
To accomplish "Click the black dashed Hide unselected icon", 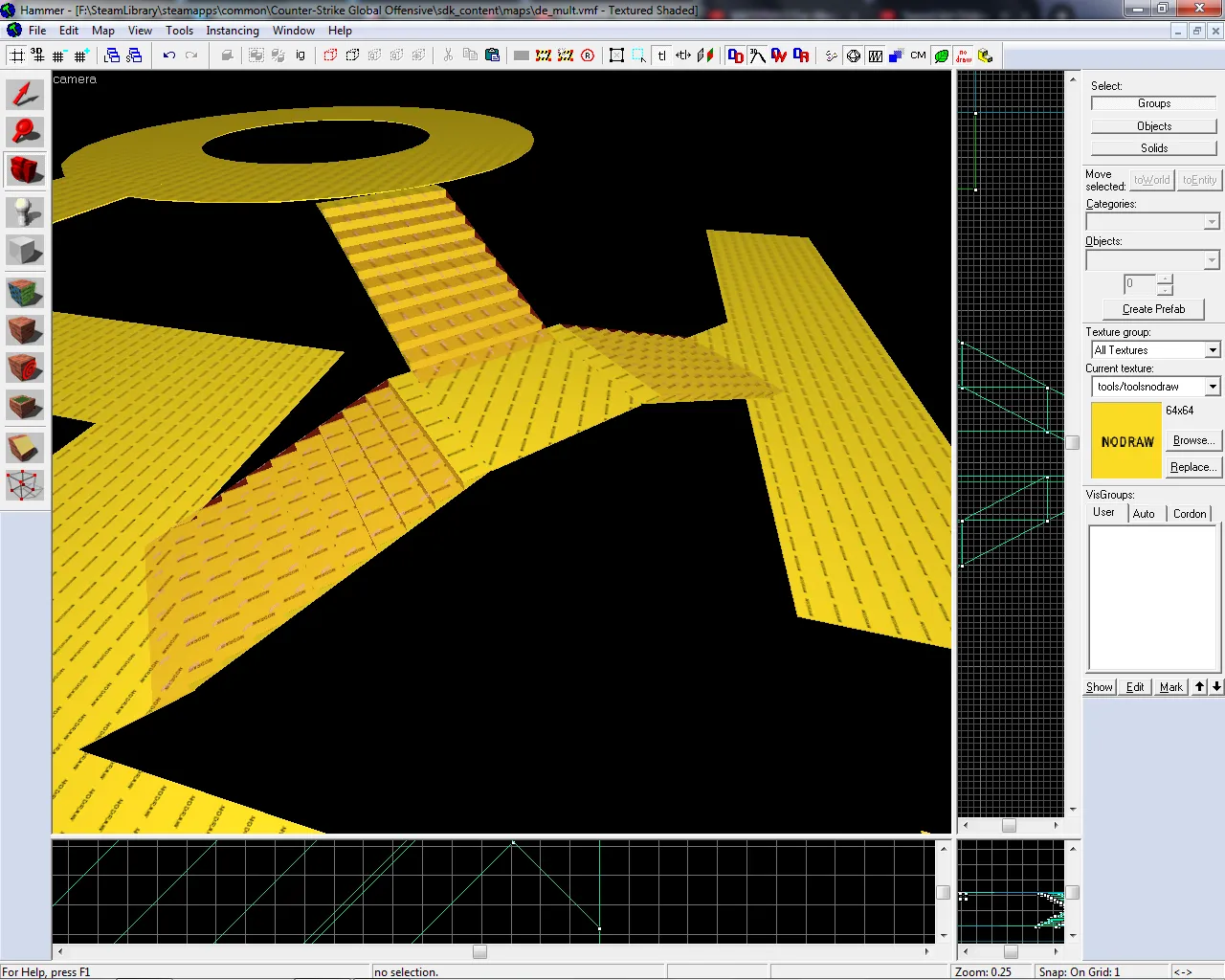I will pos(352,56).
